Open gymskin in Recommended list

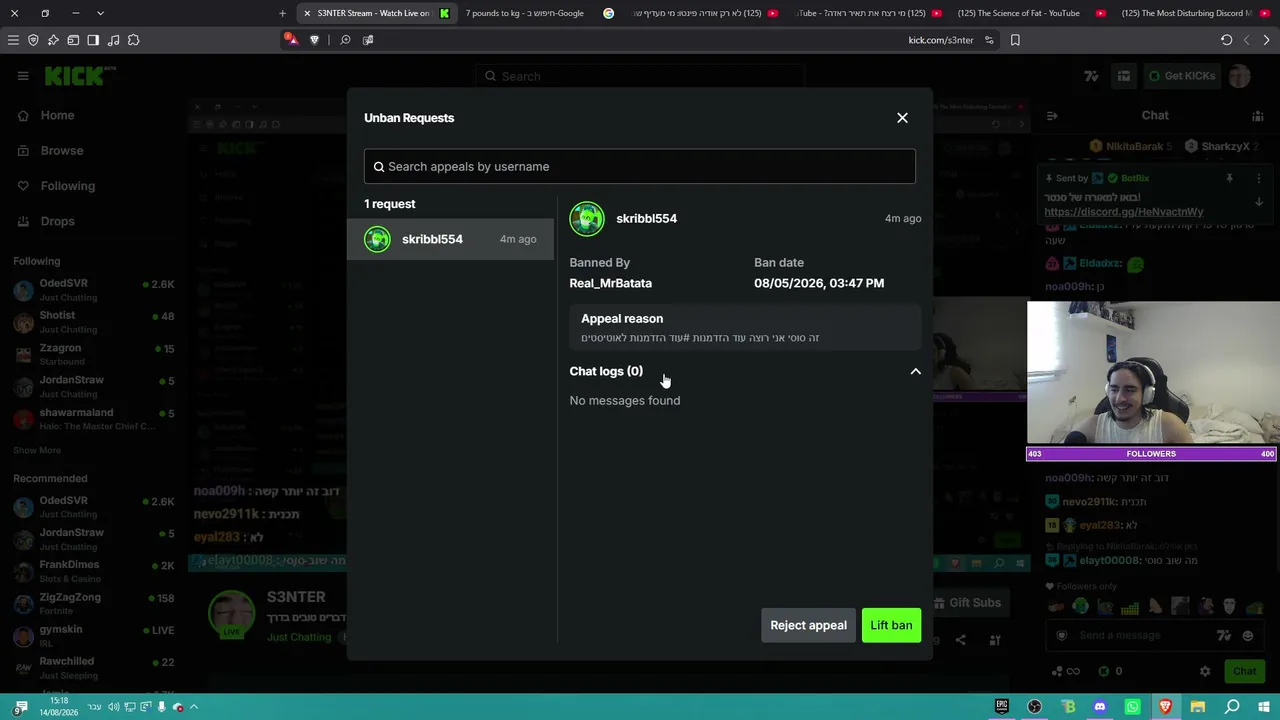click(94, 635)
